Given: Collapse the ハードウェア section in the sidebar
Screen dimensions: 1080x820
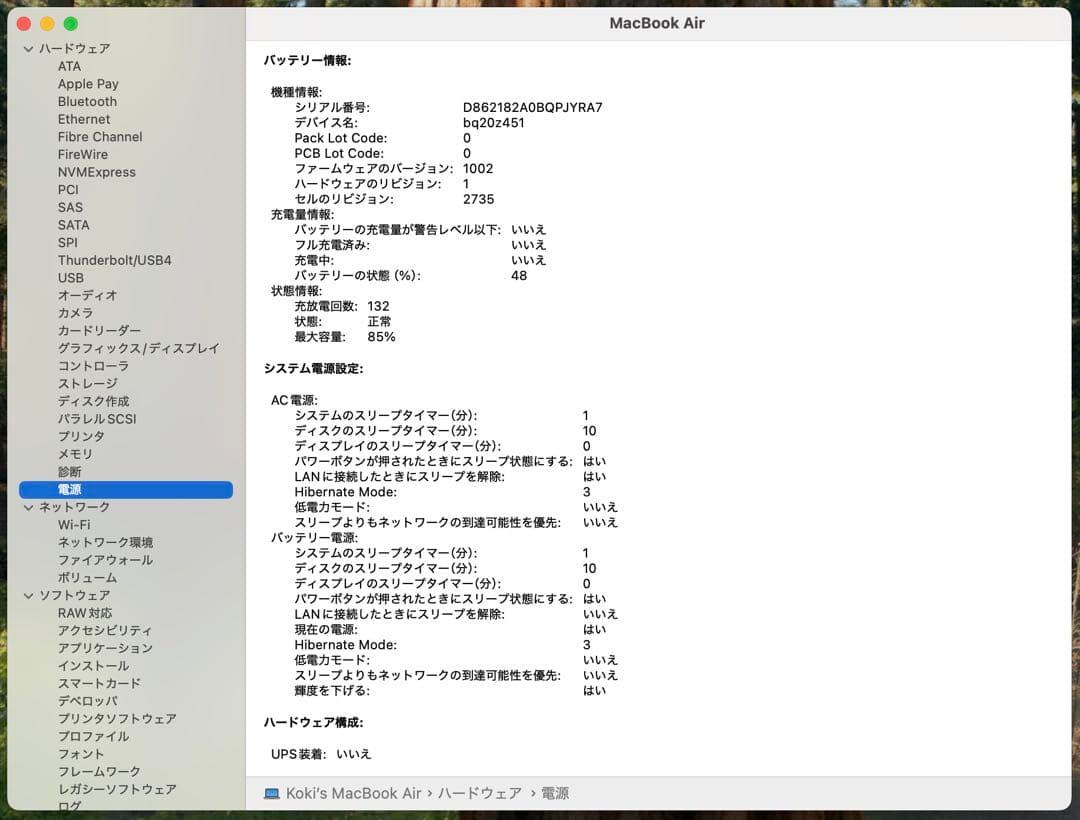Looking at the screenshot, I should [27, 48].
